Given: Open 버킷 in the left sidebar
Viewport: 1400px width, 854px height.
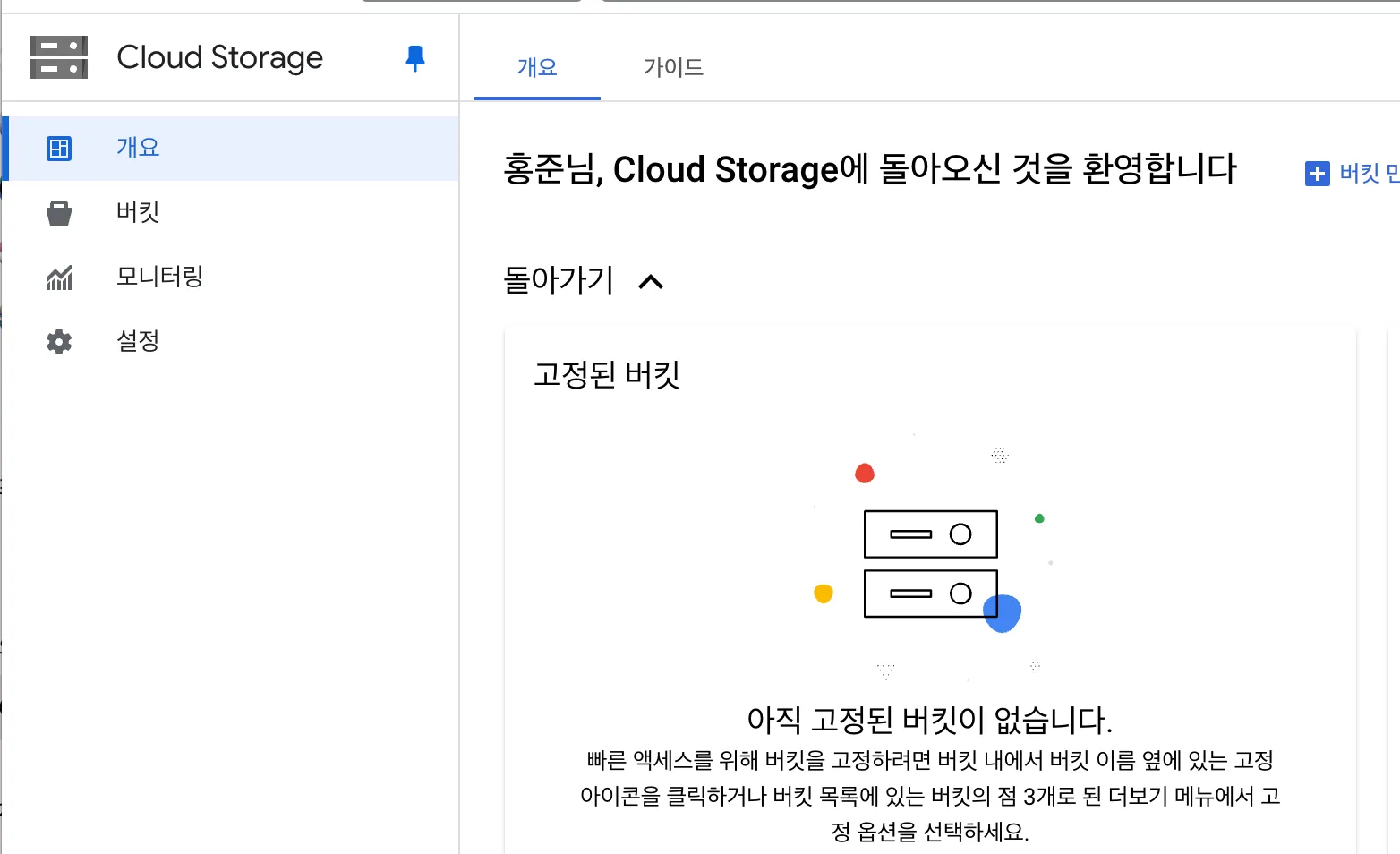Looking at the screenshot, I should (231, 213).
